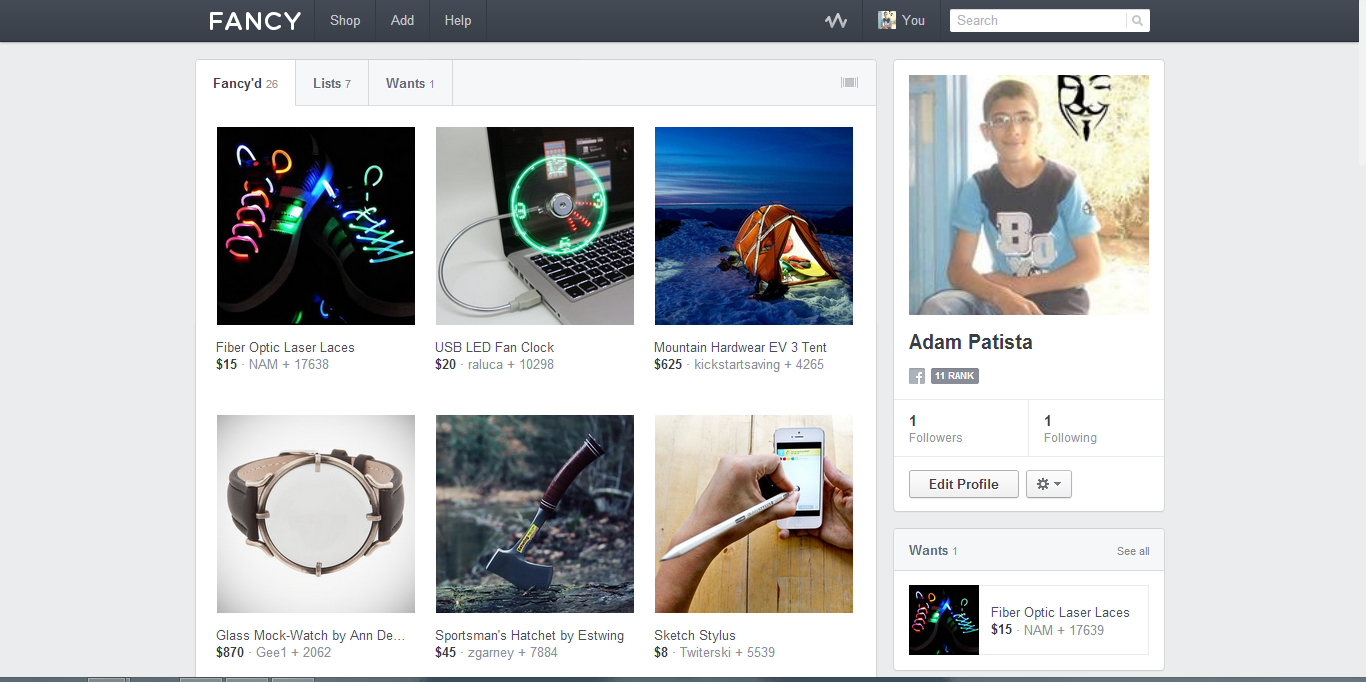
Task: Switch to the Wants tab
Action: (x=410, y=83)
